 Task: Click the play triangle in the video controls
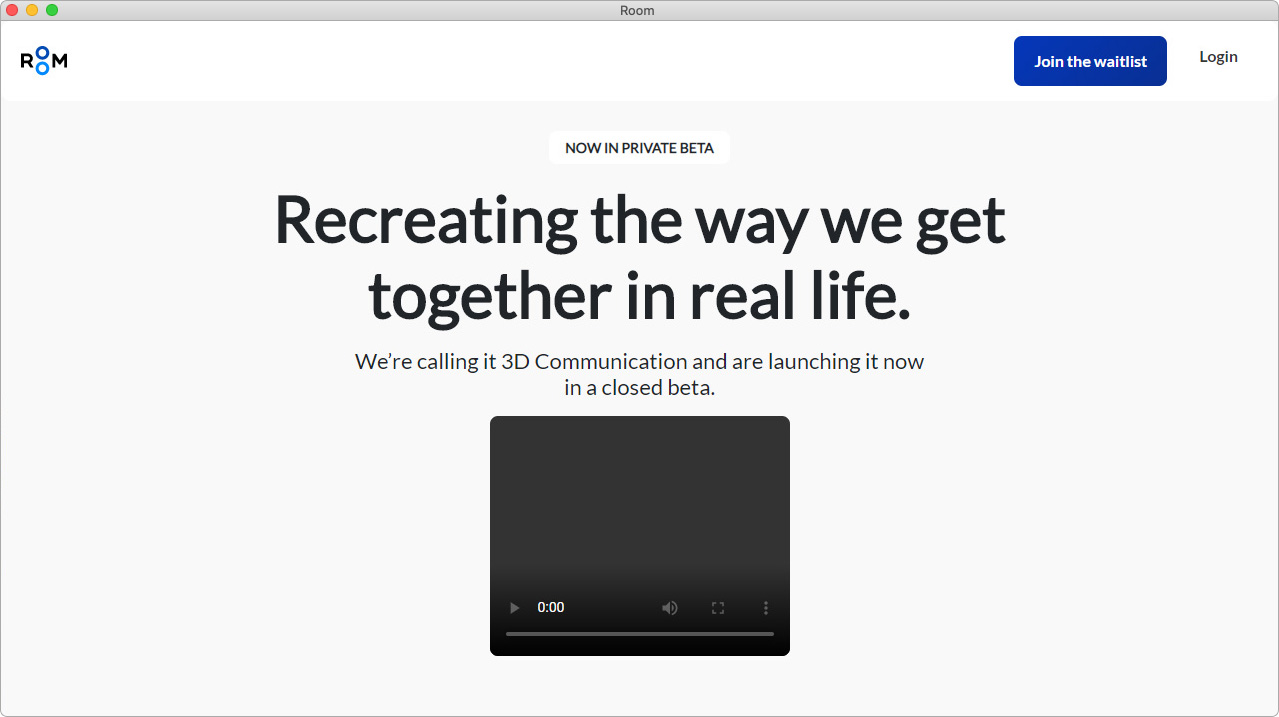[x=514, y=607]
